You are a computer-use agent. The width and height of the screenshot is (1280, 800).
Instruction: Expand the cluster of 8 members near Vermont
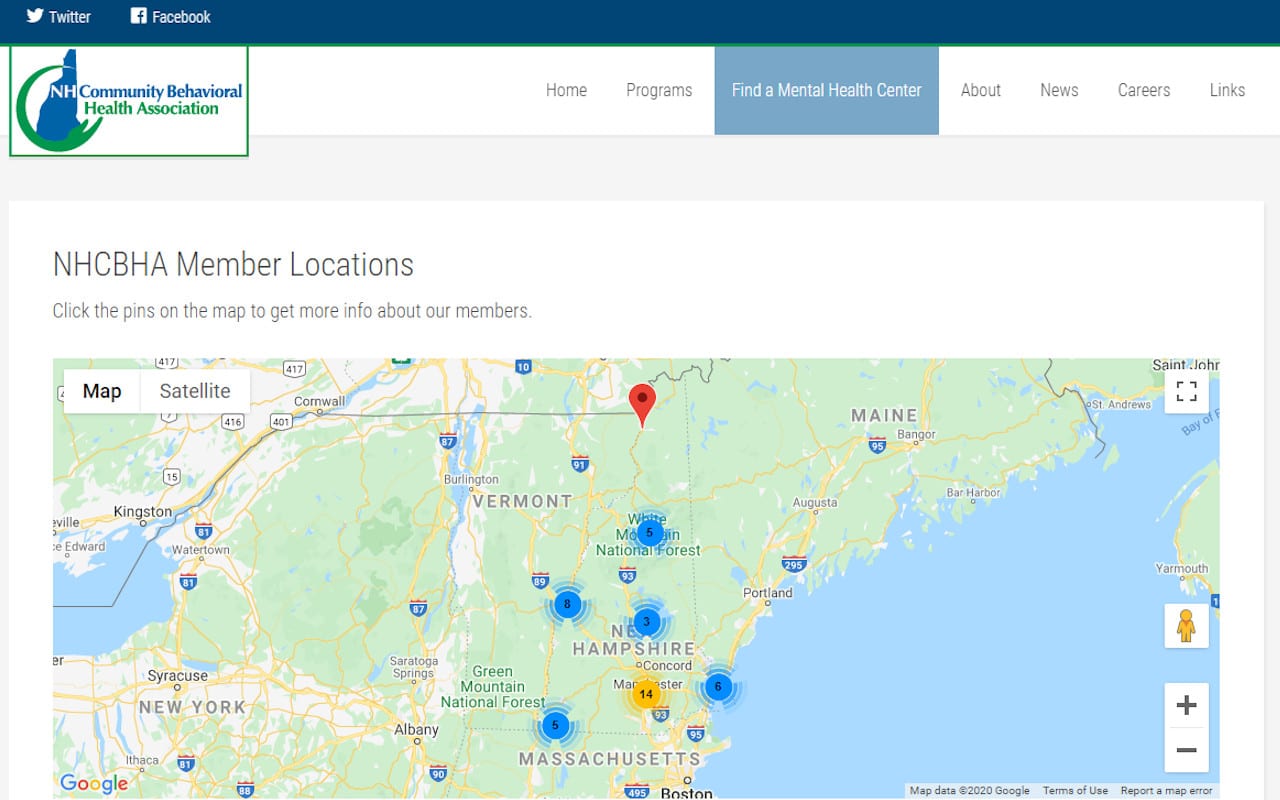567,604
